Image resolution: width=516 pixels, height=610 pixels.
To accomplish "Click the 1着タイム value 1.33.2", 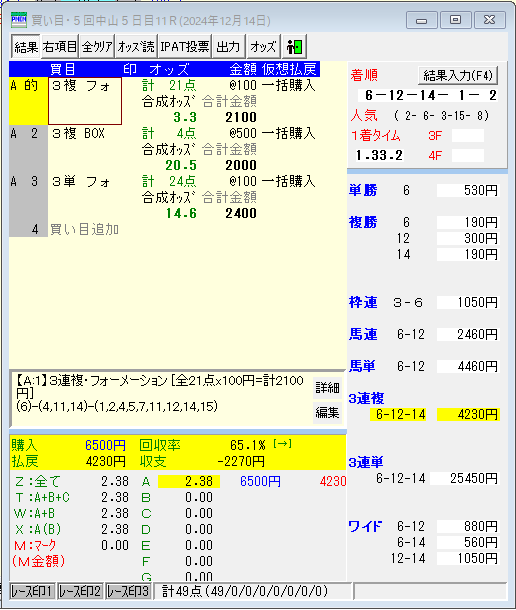I will (379, 155).
